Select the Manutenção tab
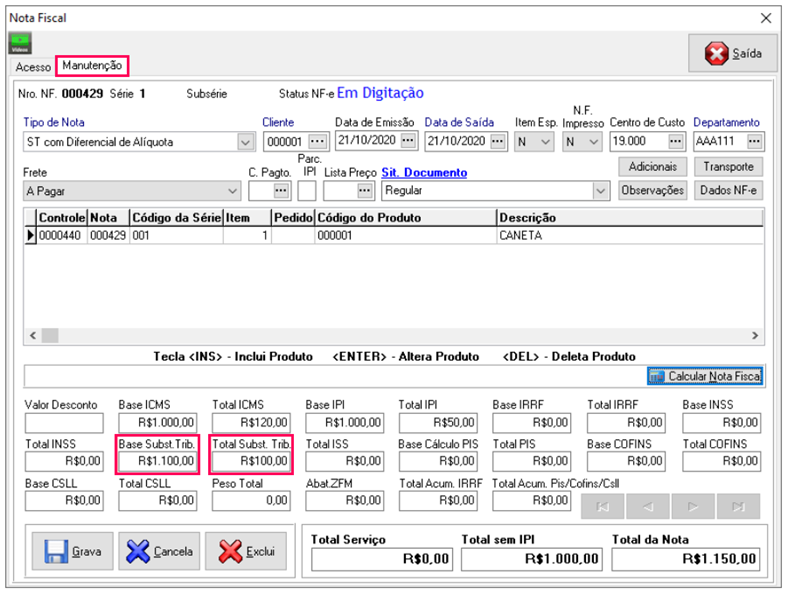The image size is (788, 595). click(x=92, y=65)
